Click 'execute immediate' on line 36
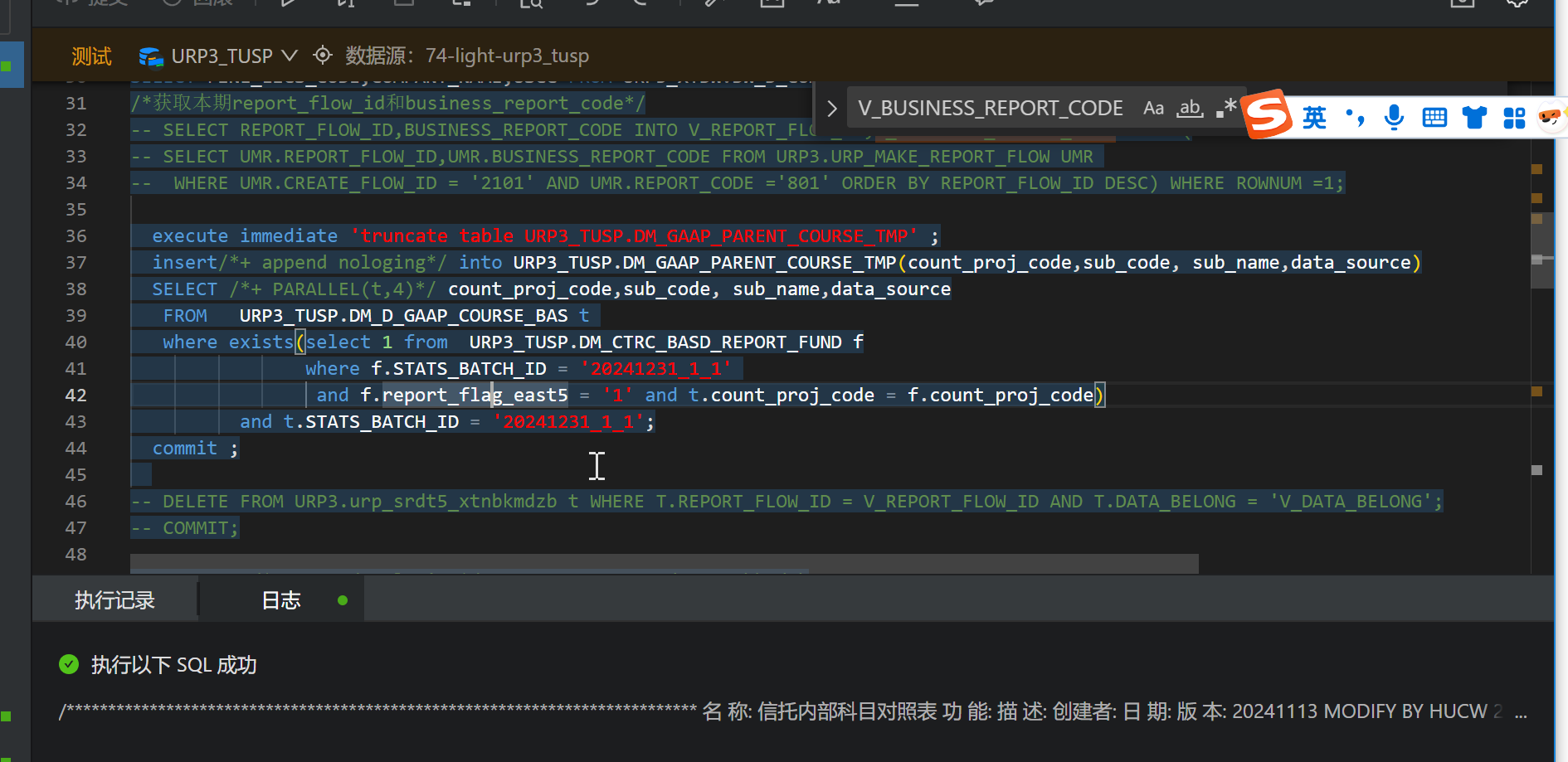The width and height of the screenshot is (1568, 762). click(x=245, y=236)
